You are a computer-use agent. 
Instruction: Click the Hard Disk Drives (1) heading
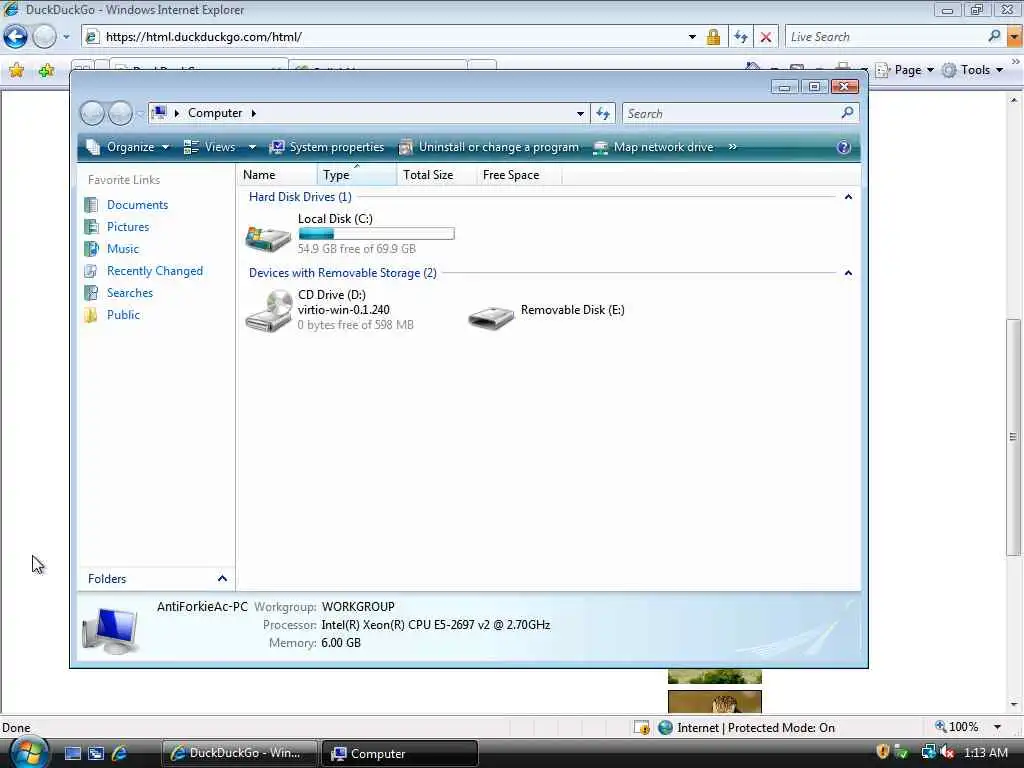click(x=300, y=197)
